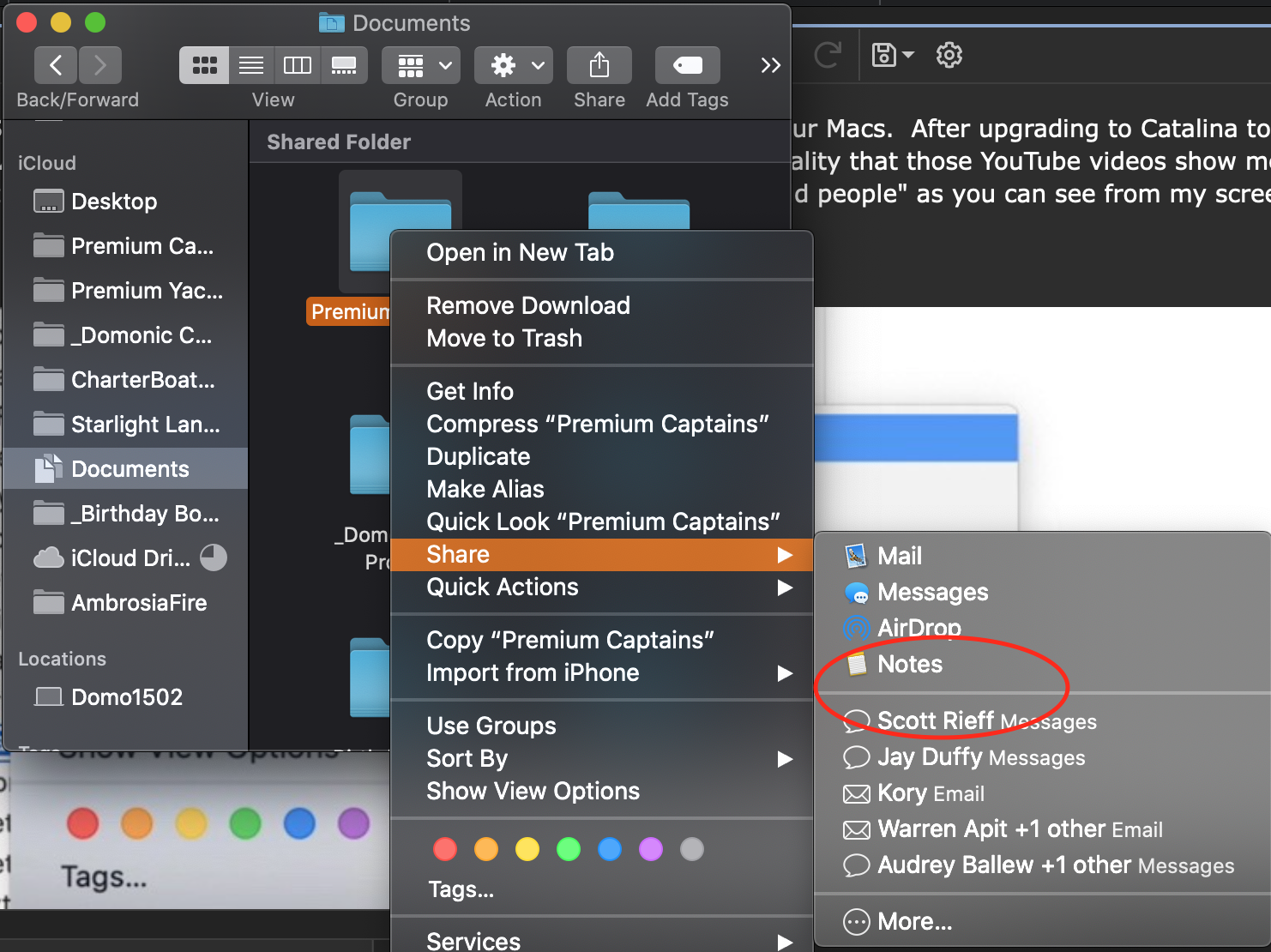Toggle Use Groups in context menu
Screen dimensions: 1271x952
tap(601, 726)
